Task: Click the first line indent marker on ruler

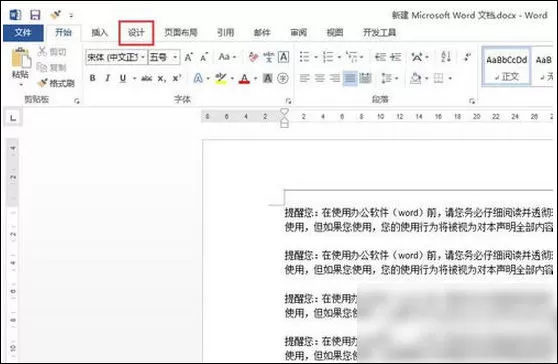Action: [x=284, y=112]
